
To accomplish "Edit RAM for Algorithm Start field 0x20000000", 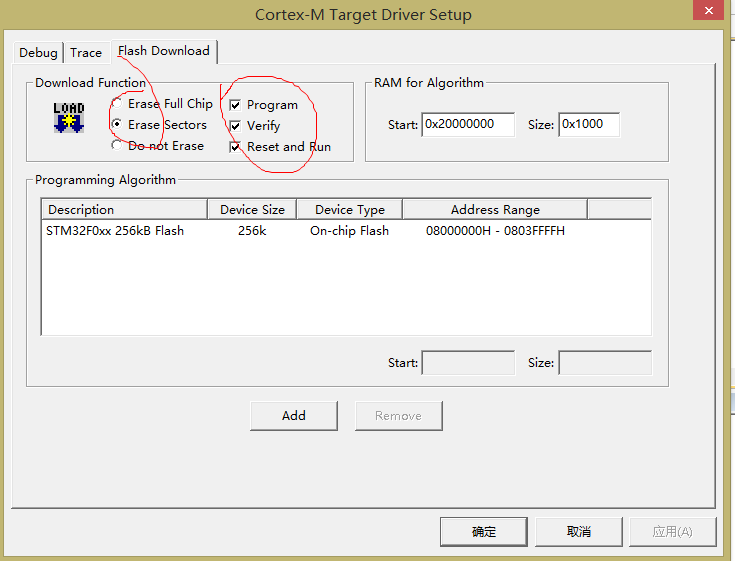I will (468, 124).
